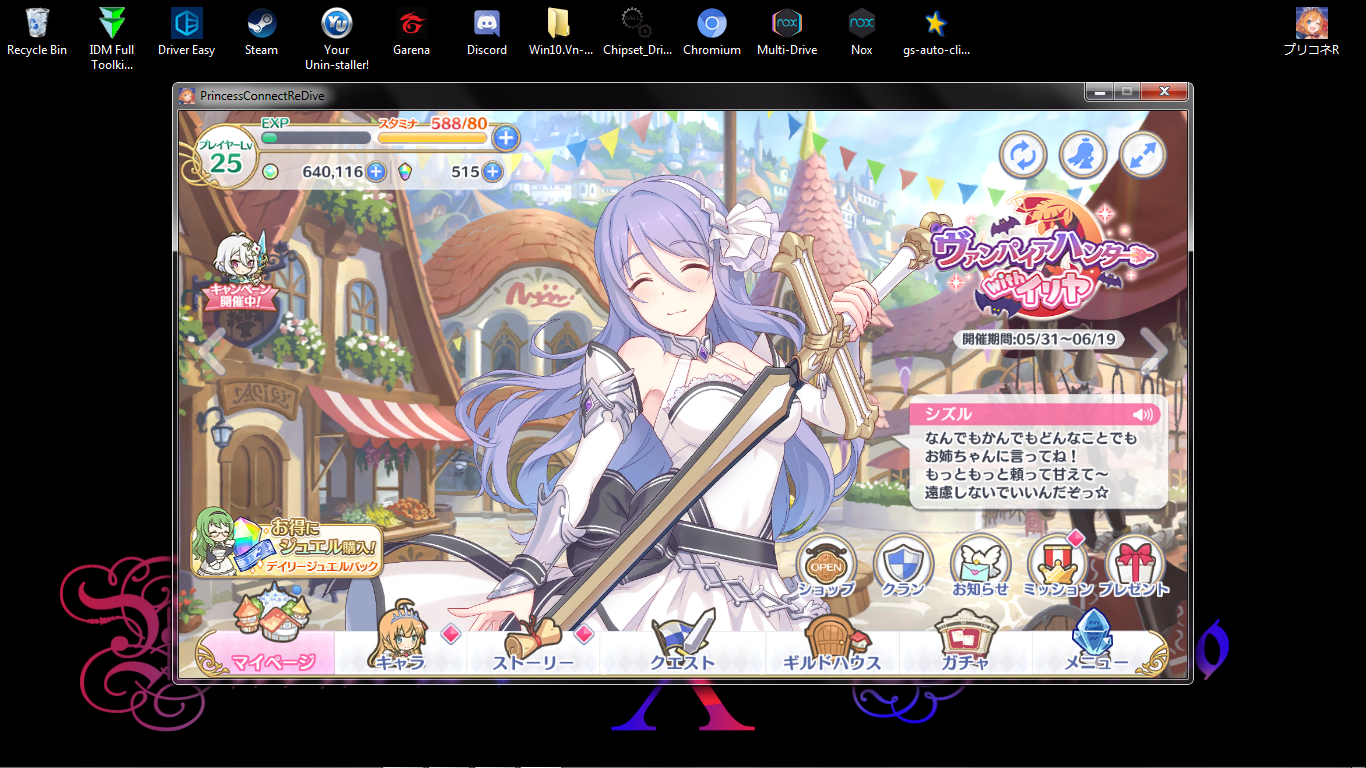
Task: Go to next banner with right arrow
Action: click(x=1153, y=350)
